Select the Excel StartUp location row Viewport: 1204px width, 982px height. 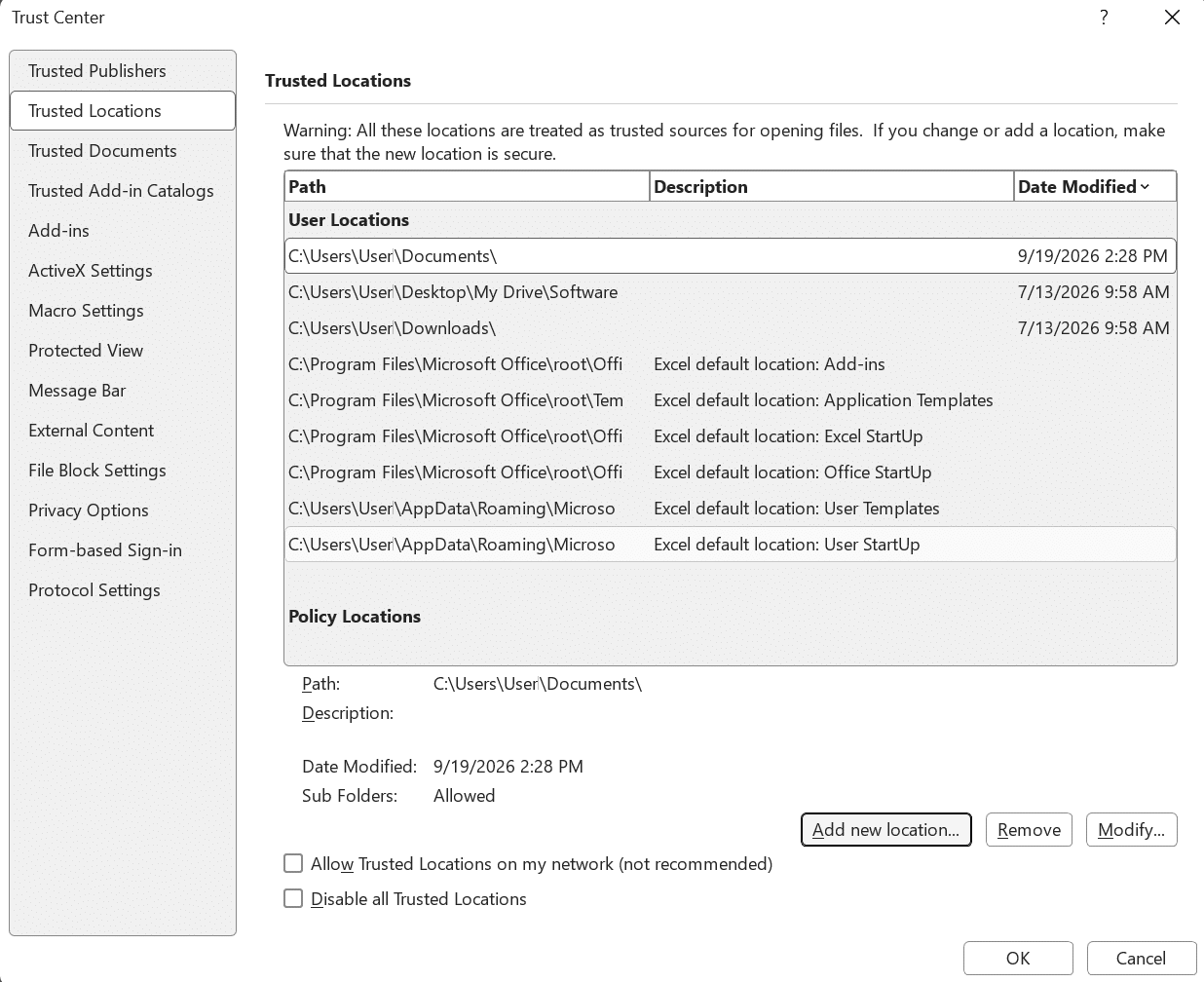[731, 436]
